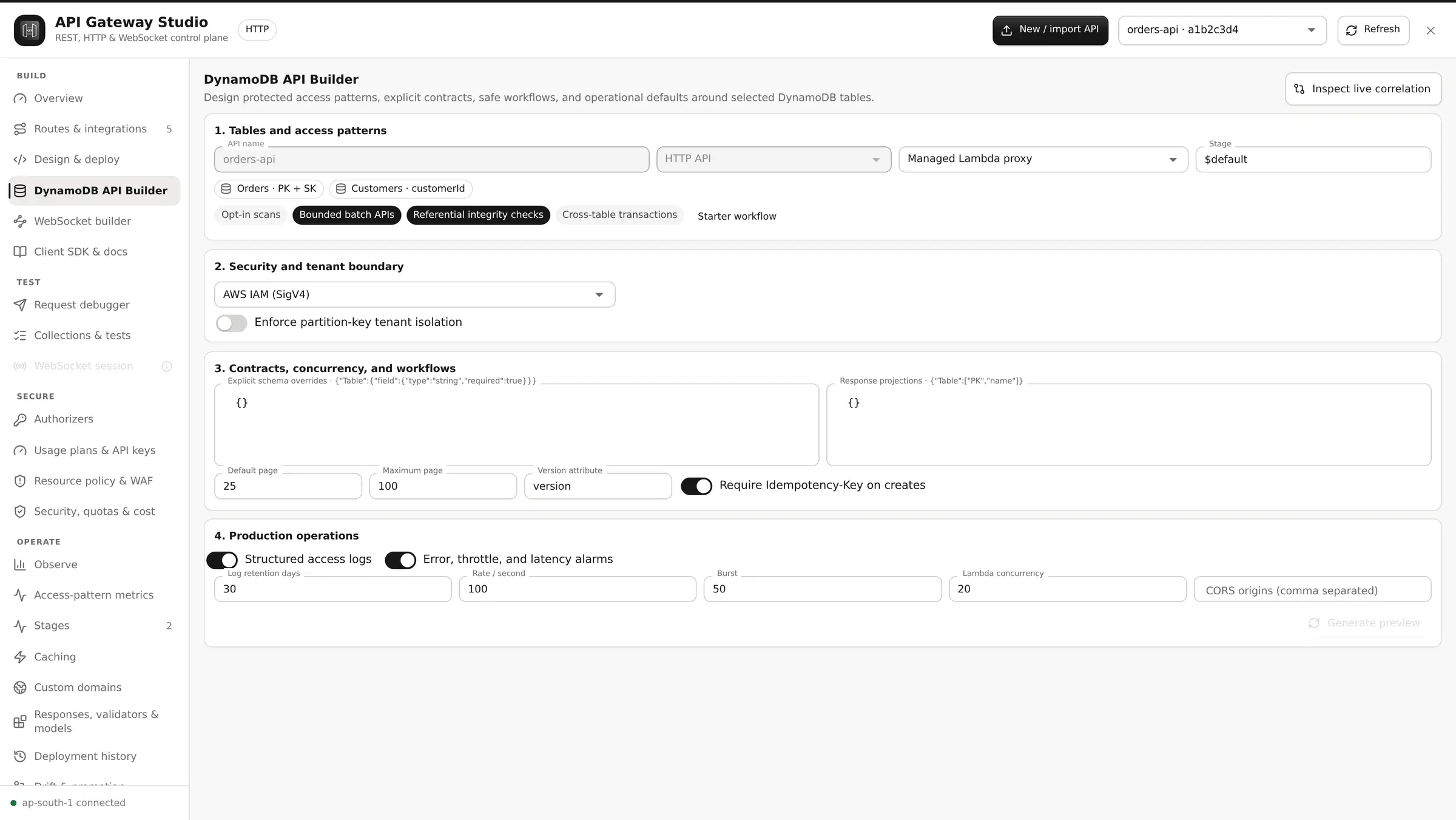The width and height of the screenshot is (1456, 820).
Task: Click the Custom domains globe icon
Action: pos(20,687)
